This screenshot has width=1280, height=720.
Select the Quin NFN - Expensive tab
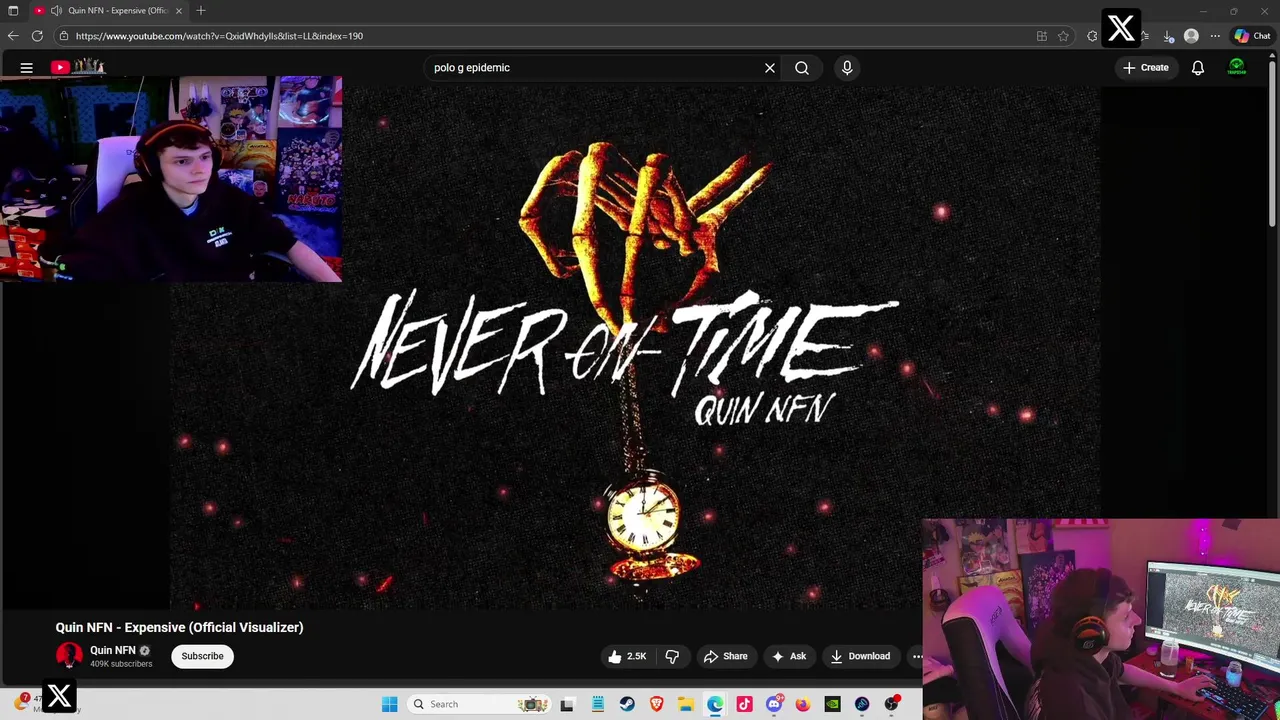click(109, 10)
